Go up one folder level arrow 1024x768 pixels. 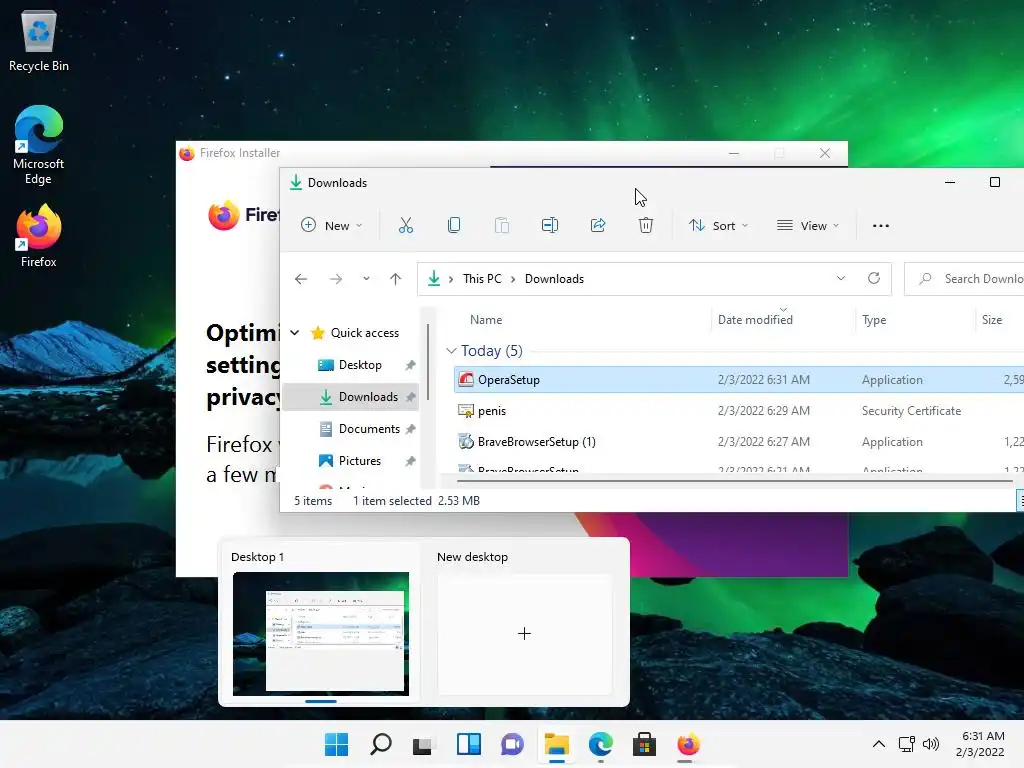(x=395, y=279)
